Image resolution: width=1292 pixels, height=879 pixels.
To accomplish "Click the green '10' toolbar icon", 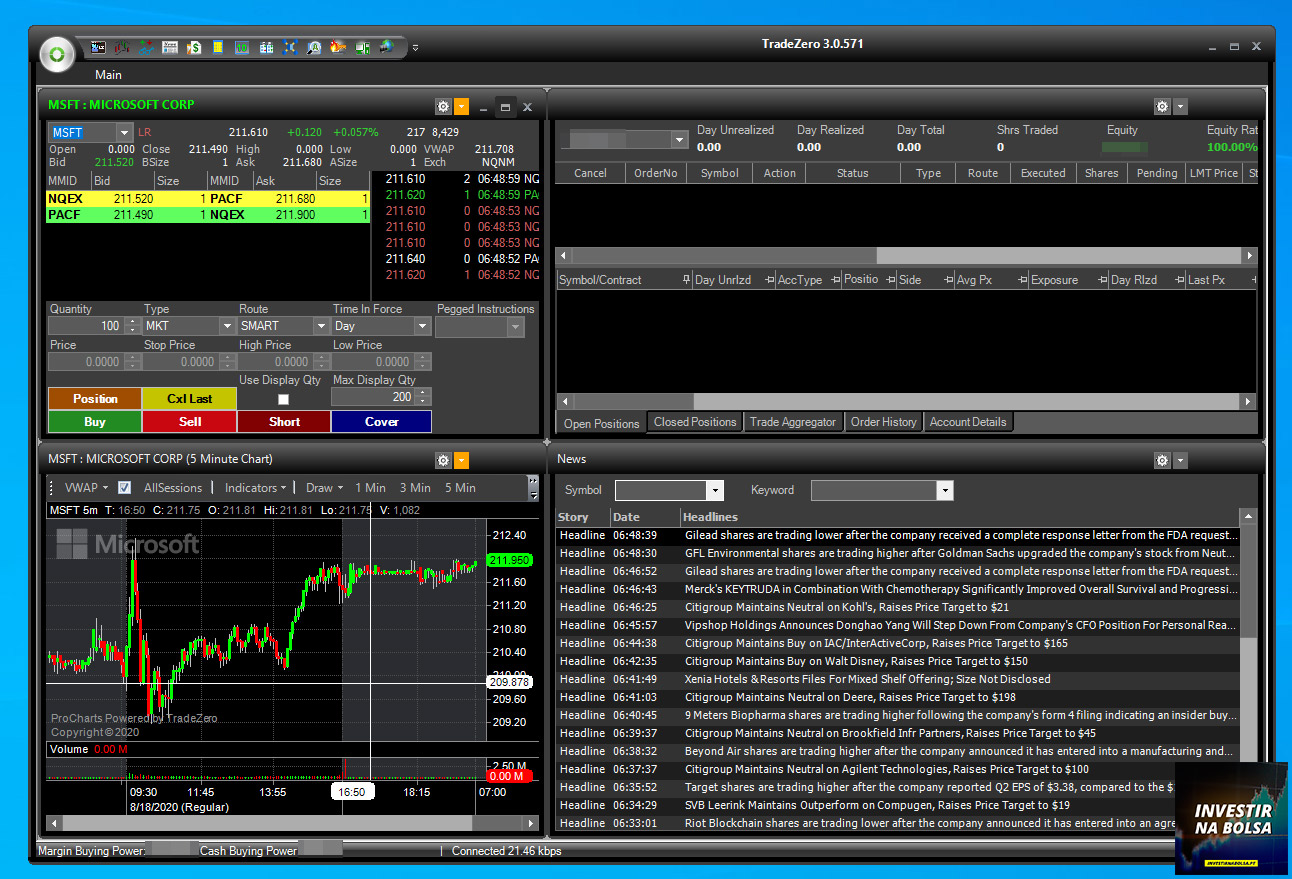I will coord(242,47).
